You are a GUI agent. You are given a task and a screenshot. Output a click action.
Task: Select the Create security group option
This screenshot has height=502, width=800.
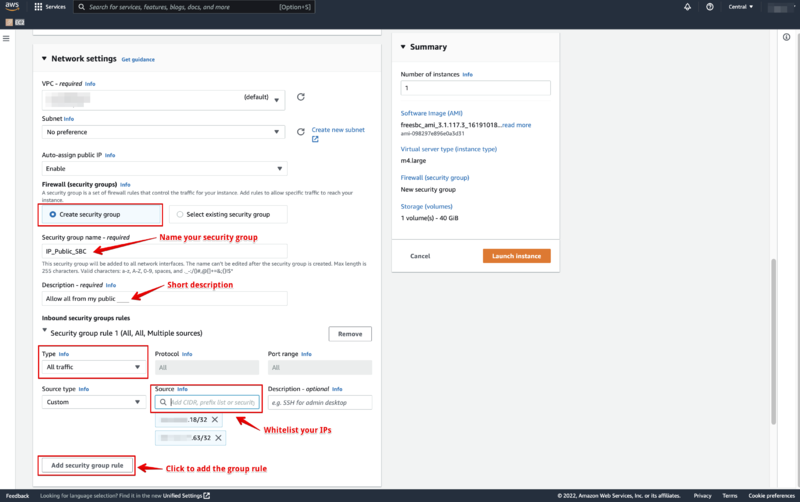(x=101, y=214)
